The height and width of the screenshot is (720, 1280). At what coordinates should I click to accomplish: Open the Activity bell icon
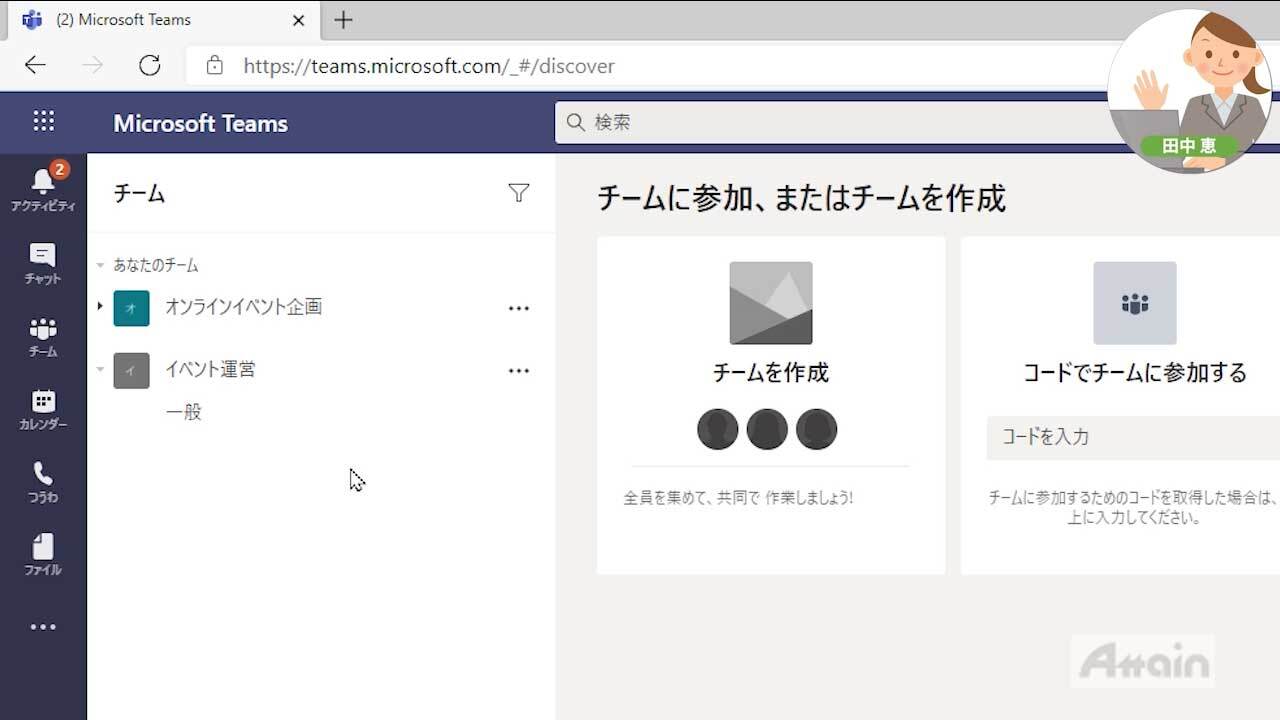point(43,187)
